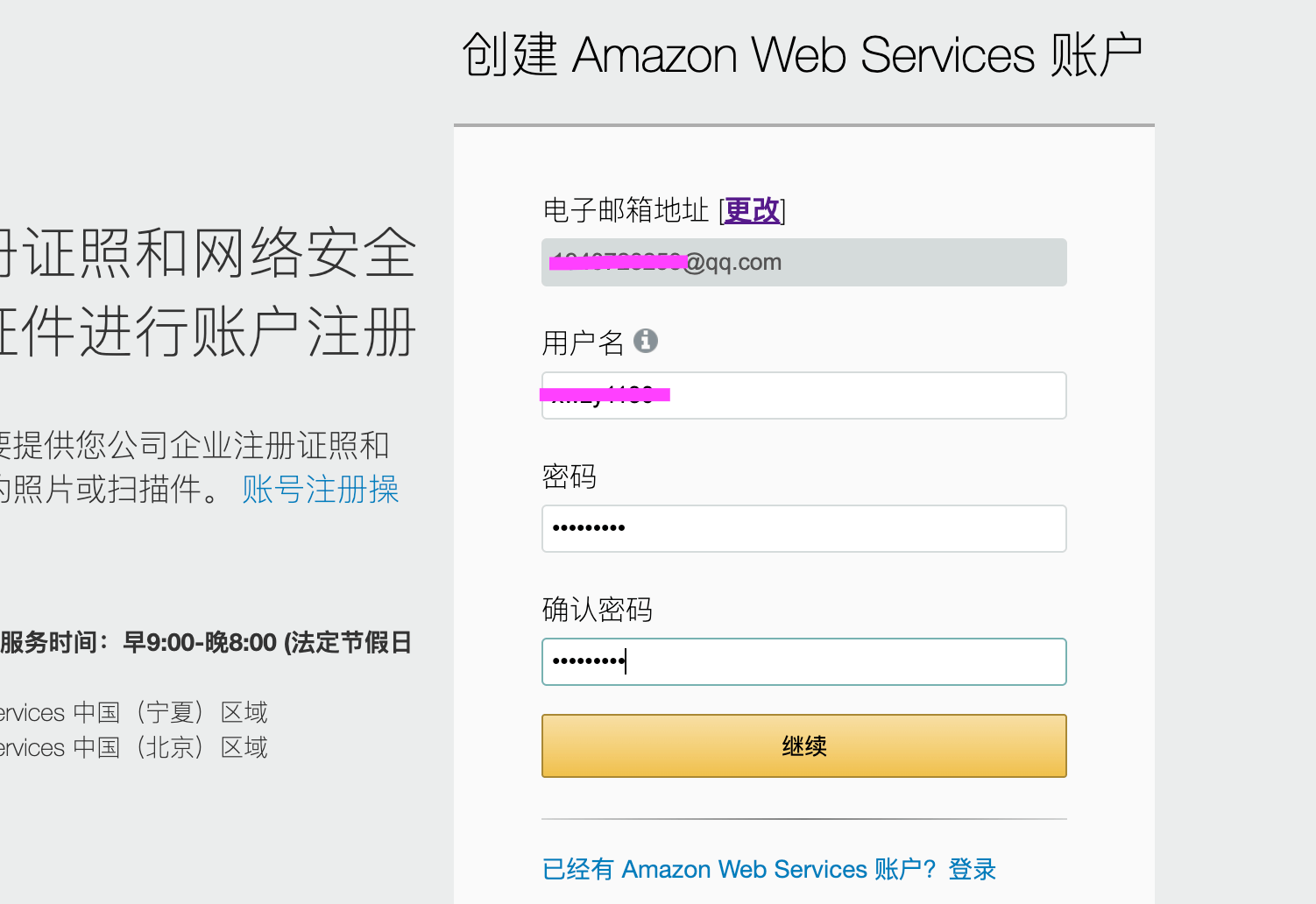Open the blue 账号注册操 link

[321, 489]
